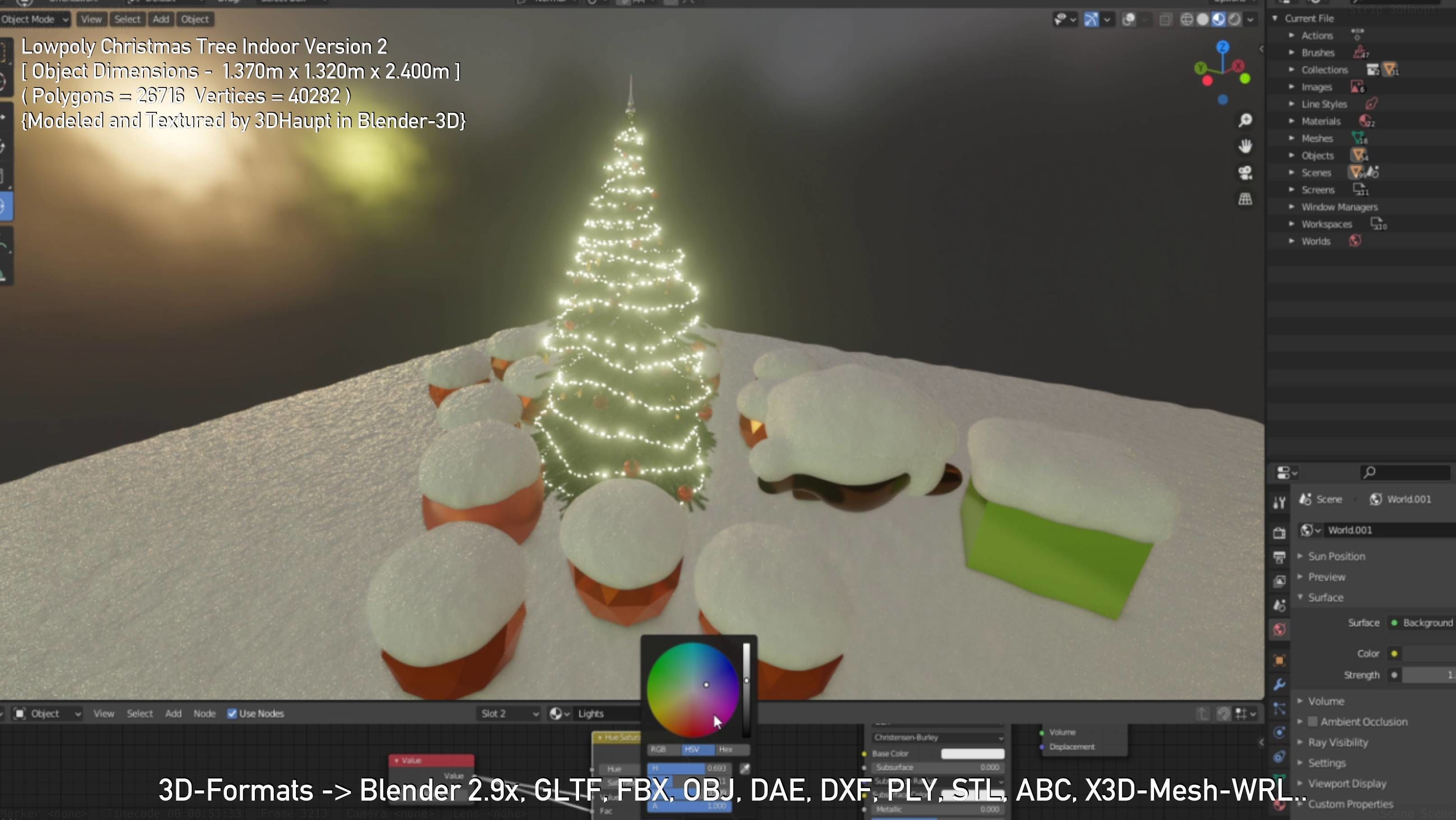This screenshot has width=1456, height=820.
Task: Switch color picker to the Hex tab
Action: 732,749
